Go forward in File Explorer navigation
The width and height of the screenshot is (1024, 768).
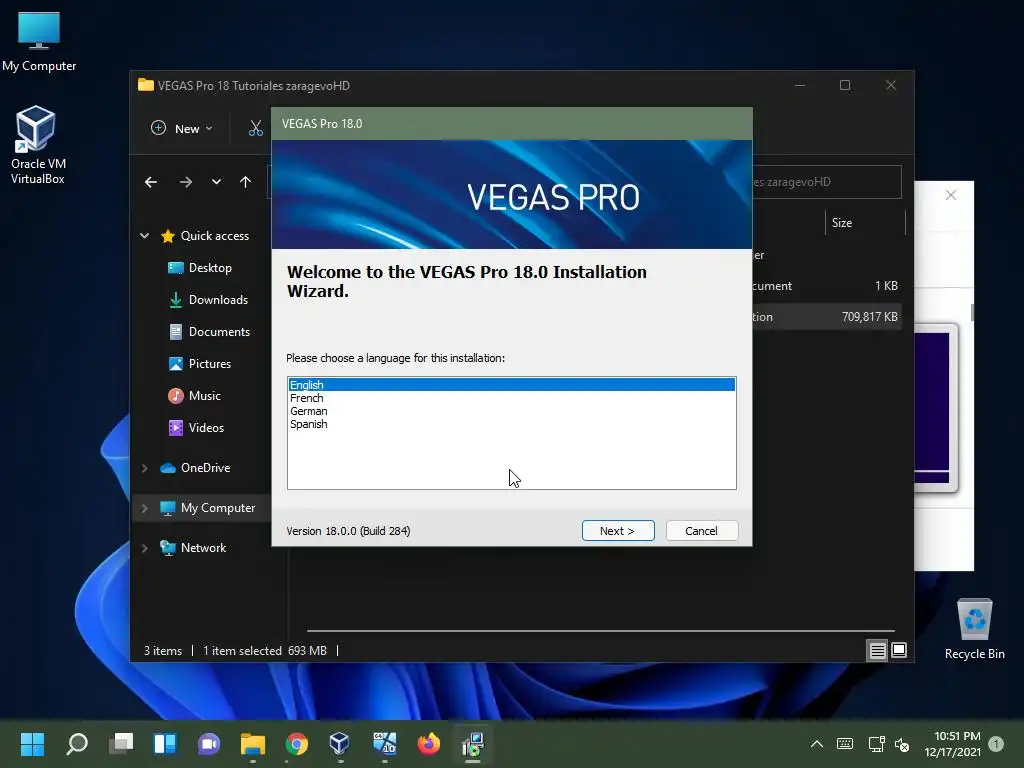(x=185, y=182)
